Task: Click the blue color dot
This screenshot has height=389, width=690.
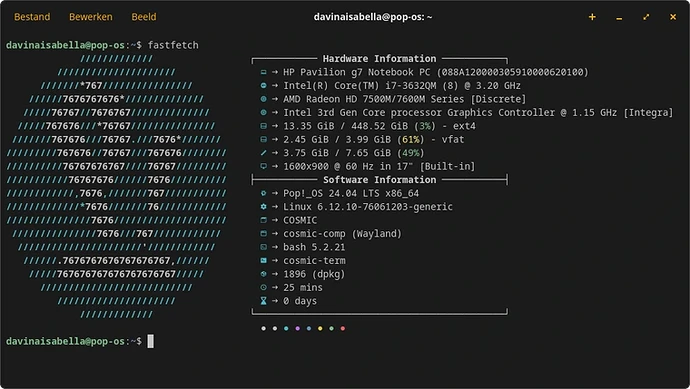Action: pyautogui.click(x=308, y=328)
